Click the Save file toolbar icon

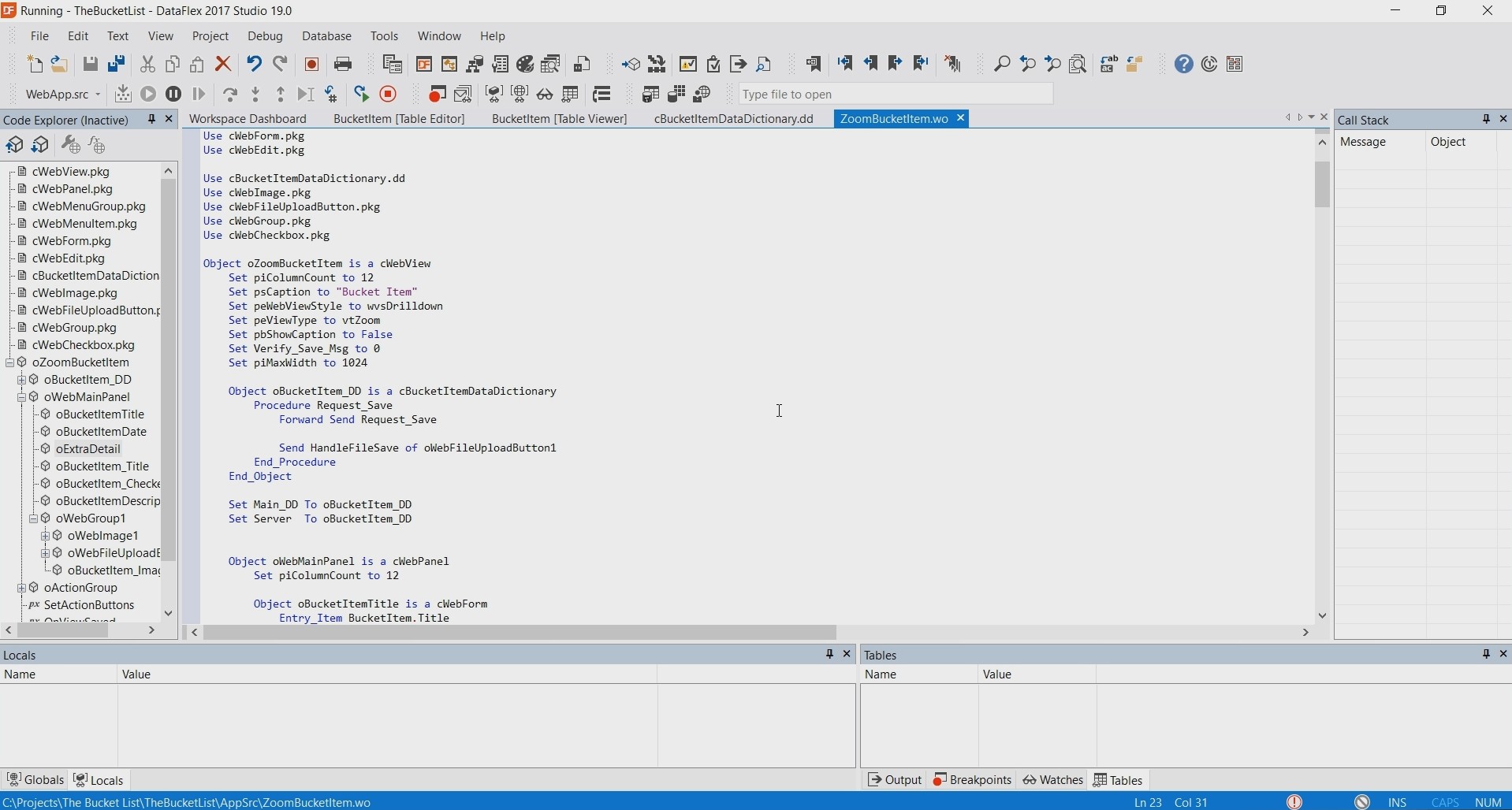tap(91, 65)
